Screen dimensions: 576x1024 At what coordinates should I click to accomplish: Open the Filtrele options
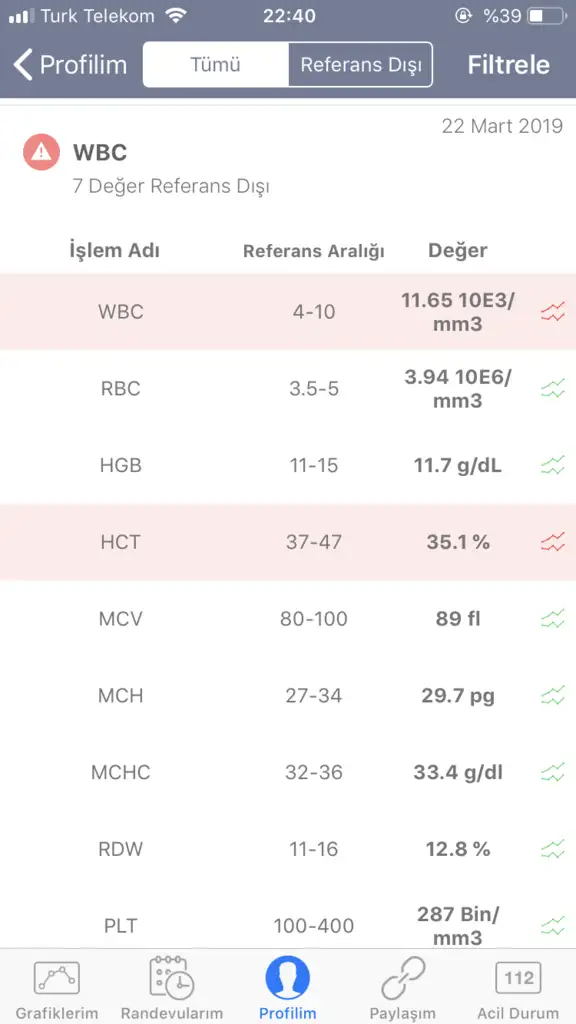(509, 65)
